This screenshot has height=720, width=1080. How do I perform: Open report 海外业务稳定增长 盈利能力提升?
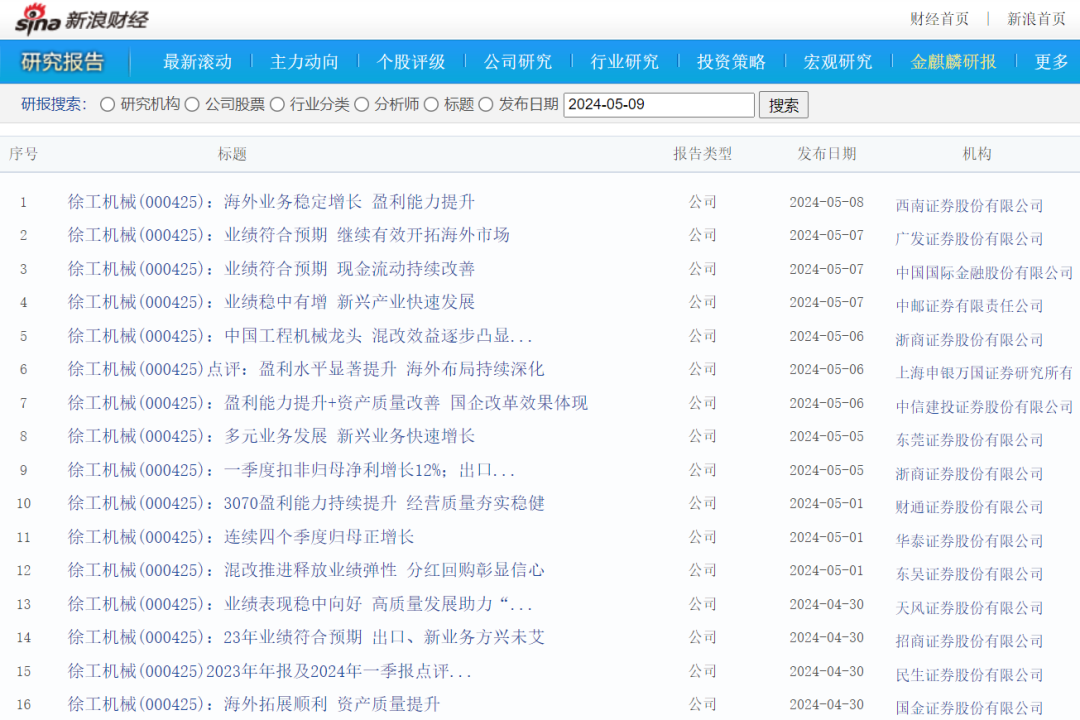271,202
